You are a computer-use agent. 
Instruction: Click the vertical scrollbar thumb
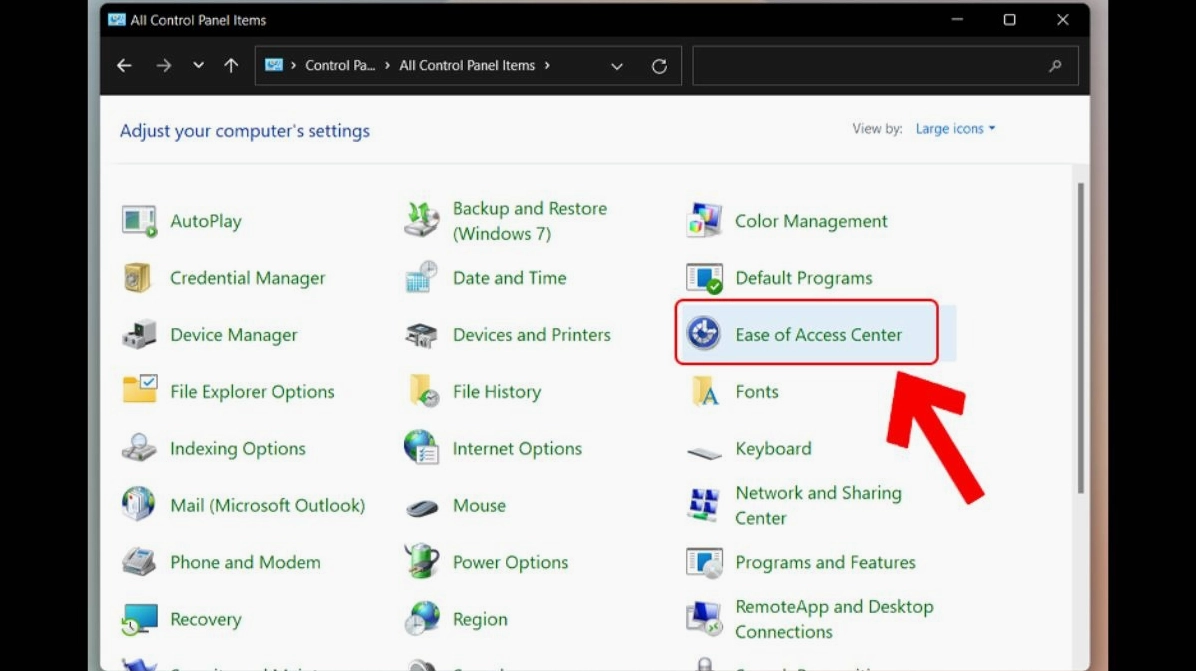tap(1081, 338)
